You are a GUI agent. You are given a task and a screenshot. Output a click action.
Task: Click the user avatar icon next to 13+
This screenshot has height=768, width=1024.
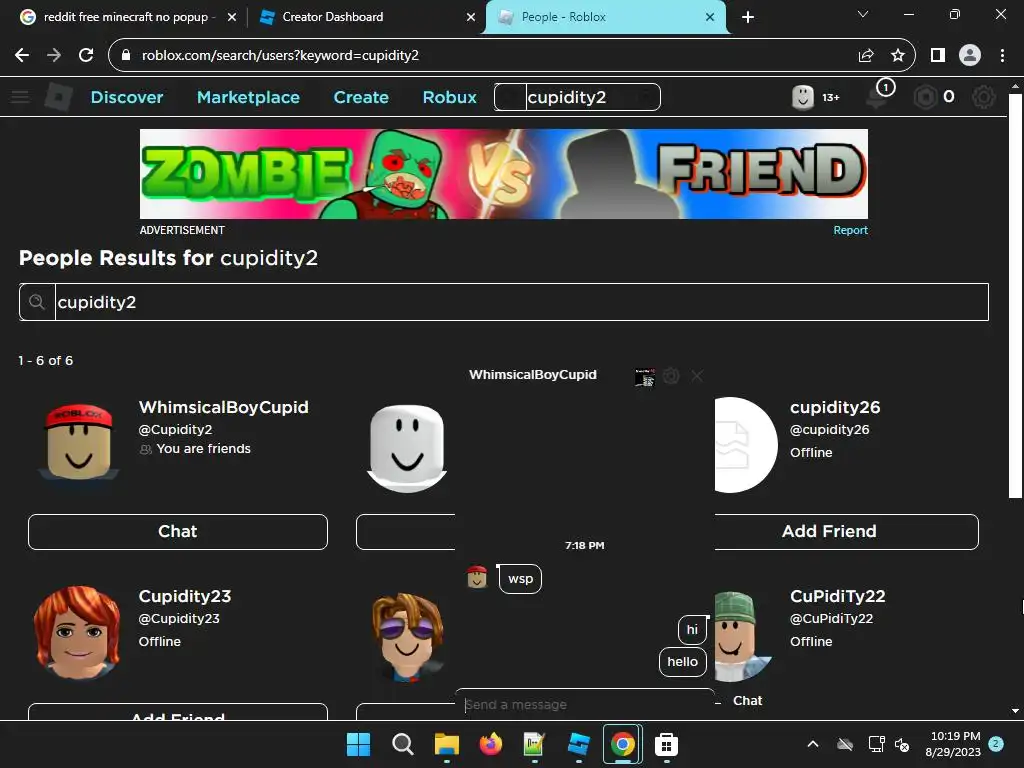tap(803, 97)
